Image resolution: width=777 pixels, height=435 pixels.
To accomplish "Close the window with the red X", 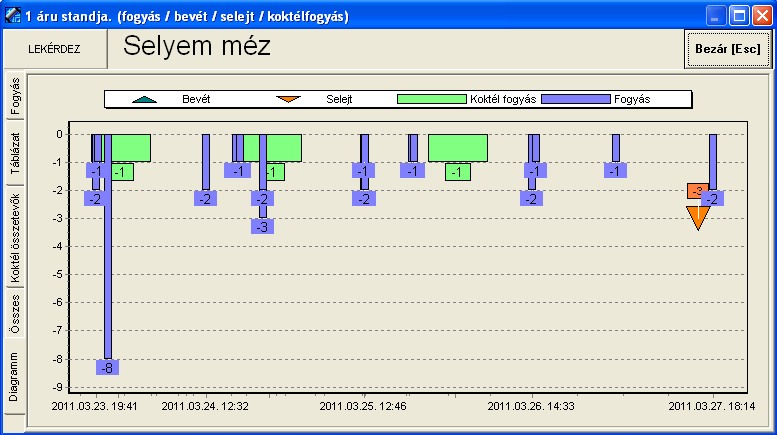I will (762, 16).
